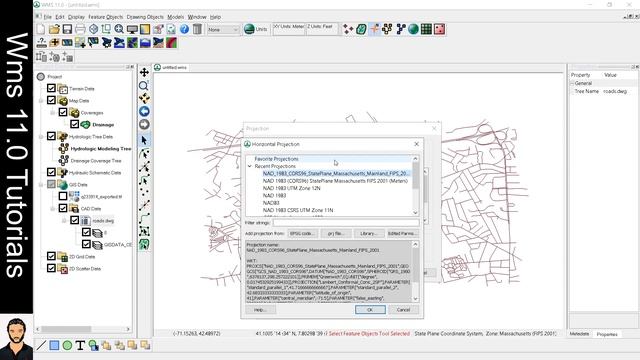Click the Save floppy disk icon
Viewport: 640px width, 360px height.
[67, 29]
